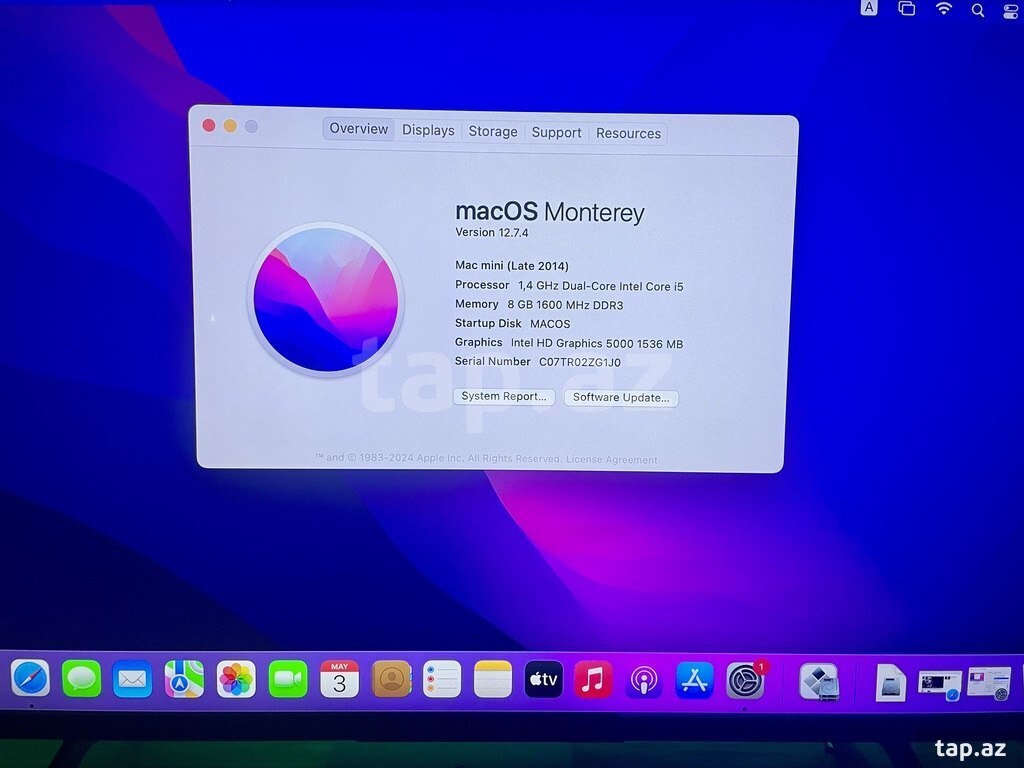Restore the minimized System Preferences window thumbnail
Image resolution: width=1024 pixels, height=768 pixels.
pyautogui.click(x=989, y=684)
